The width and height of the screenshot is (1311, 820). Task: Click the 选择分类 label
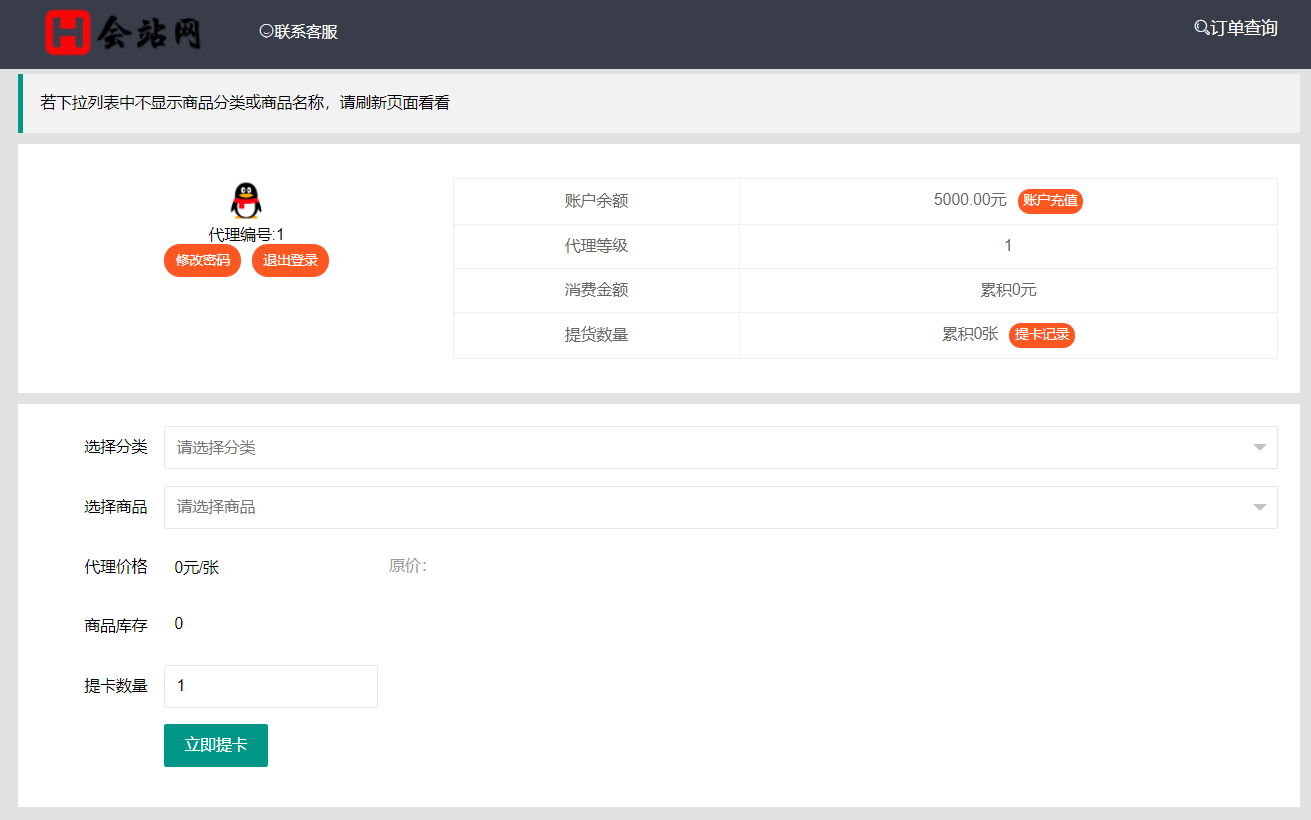click(x=116, y=447)
